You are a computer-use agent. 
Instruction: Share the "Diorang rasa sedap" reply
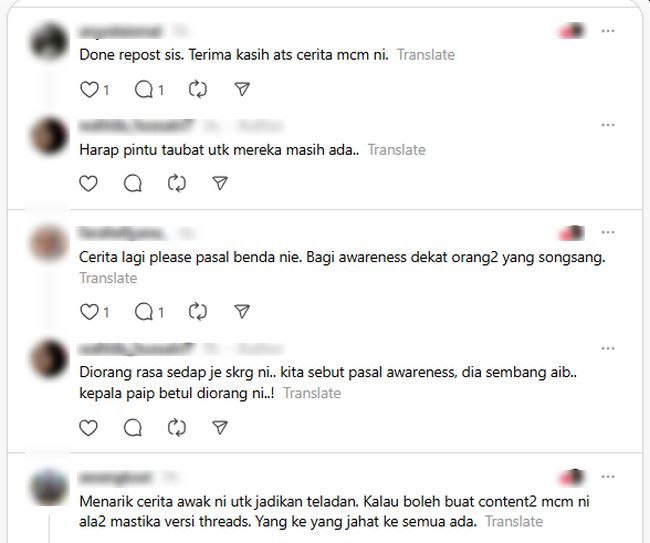click(x=220, y=428)
